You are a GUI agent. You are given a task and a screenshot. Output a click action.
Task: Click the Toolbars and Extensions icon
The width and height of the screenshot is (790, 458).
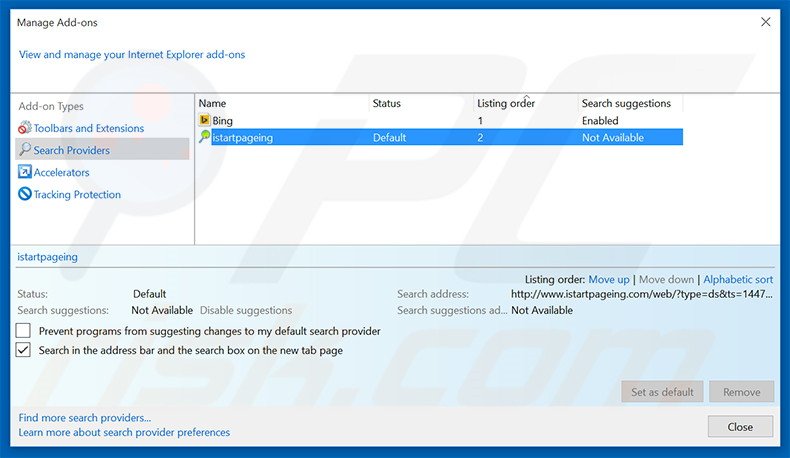click(x=25, y=128)
